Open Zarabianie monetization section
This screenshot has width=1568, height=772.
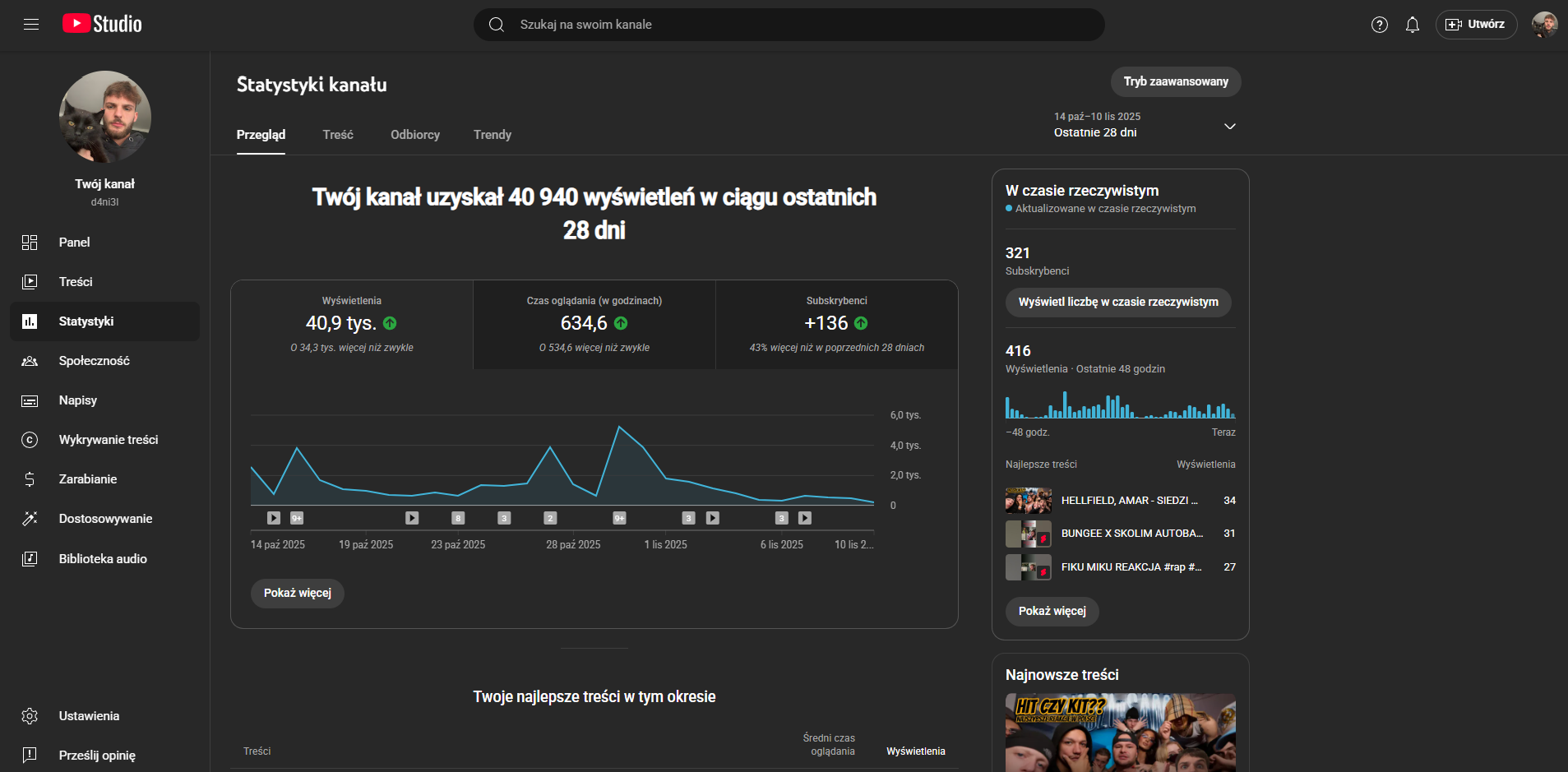pyautogui.click(x=87, y=479)
